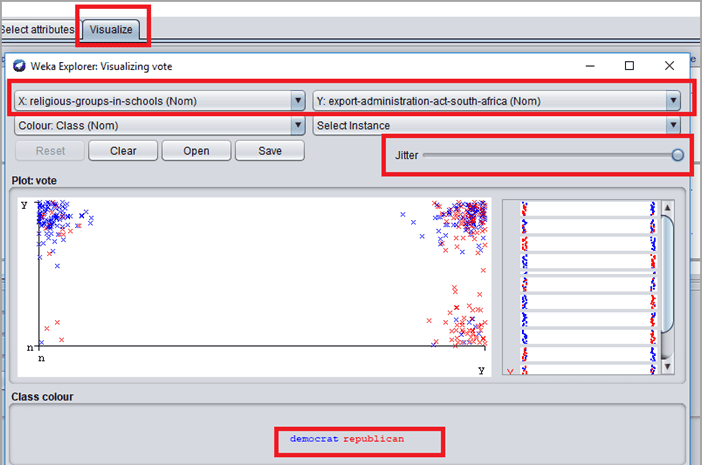Click the attribute strip scroll down arrow
The width and height of the screenshot is (702, 465).
[x=668, y=367]
